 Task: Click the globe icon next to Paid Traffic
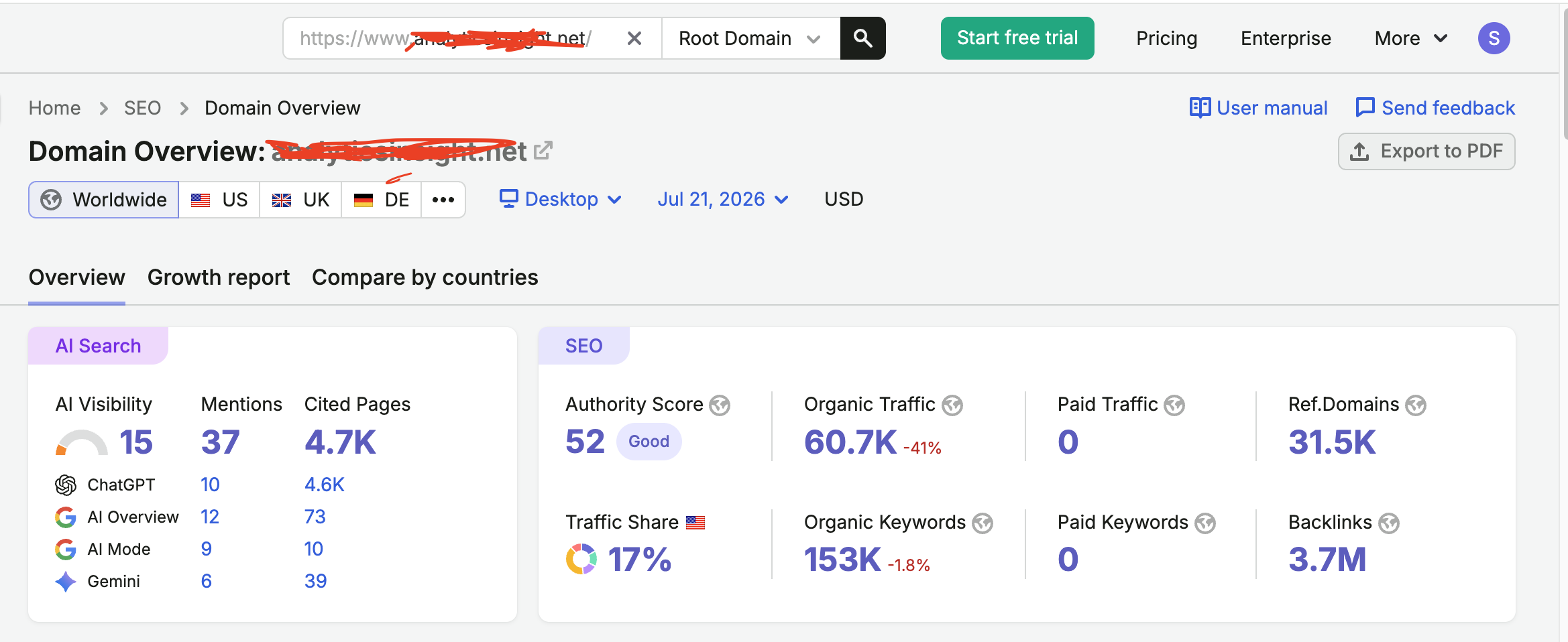[x=1174, y=405]
